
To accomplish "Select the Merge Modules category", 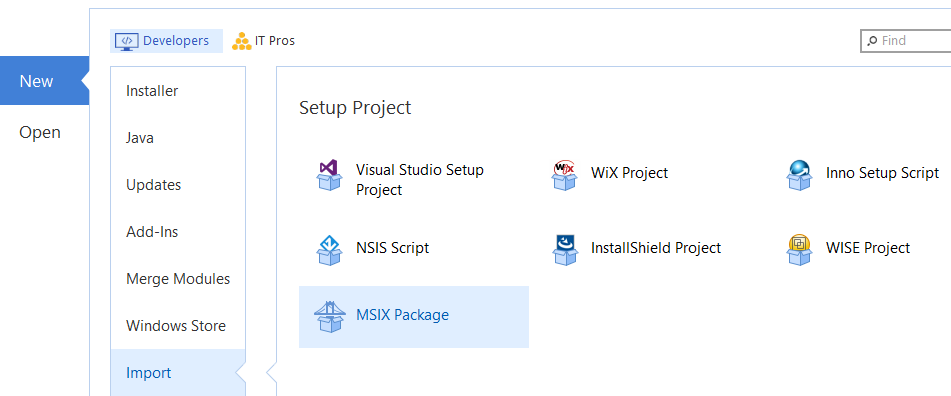I will 178,278.
